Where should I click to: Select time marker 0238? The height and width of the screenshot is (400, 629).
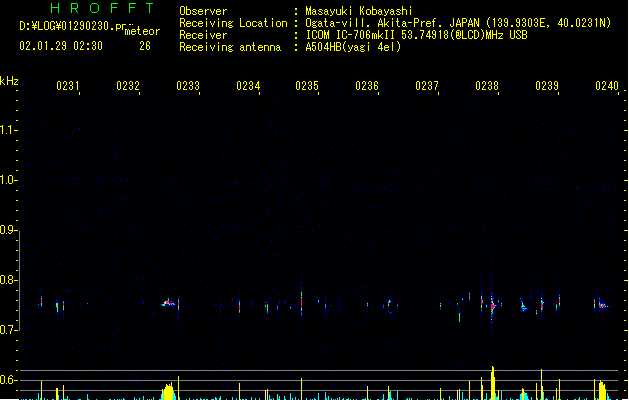(487, 86)
